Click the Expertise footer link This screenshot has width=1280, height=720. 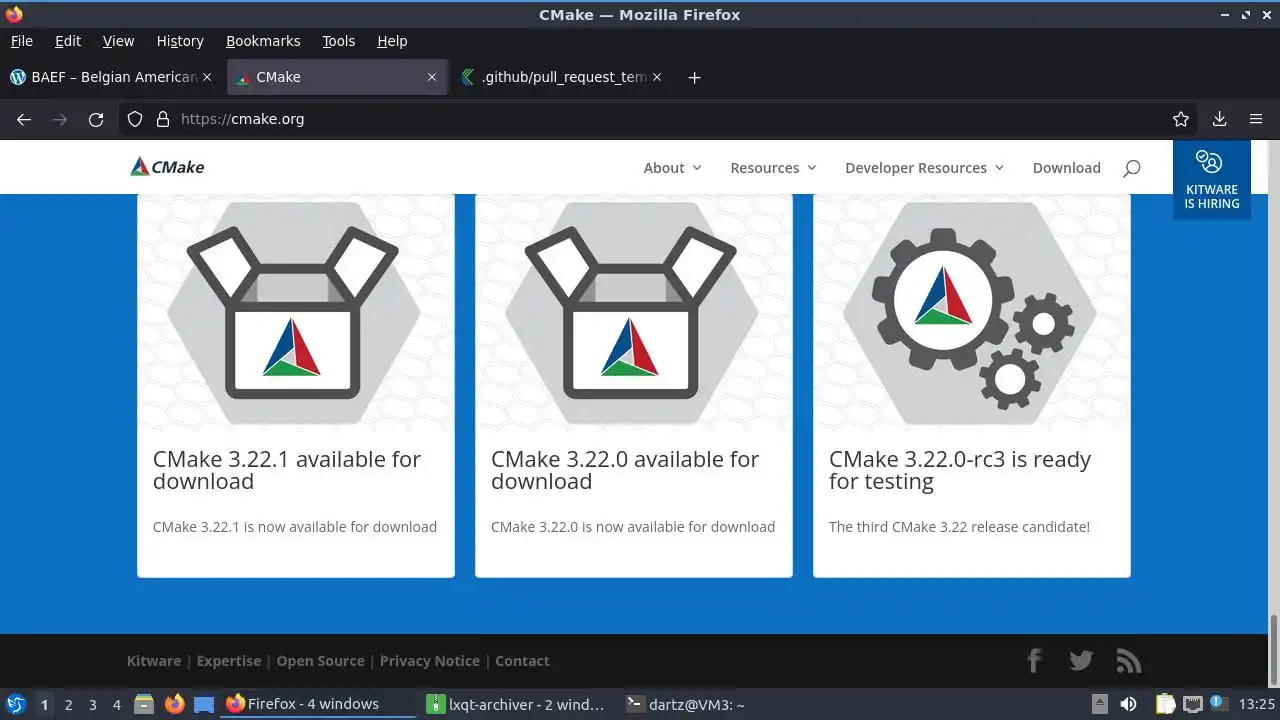pos(229,661)
